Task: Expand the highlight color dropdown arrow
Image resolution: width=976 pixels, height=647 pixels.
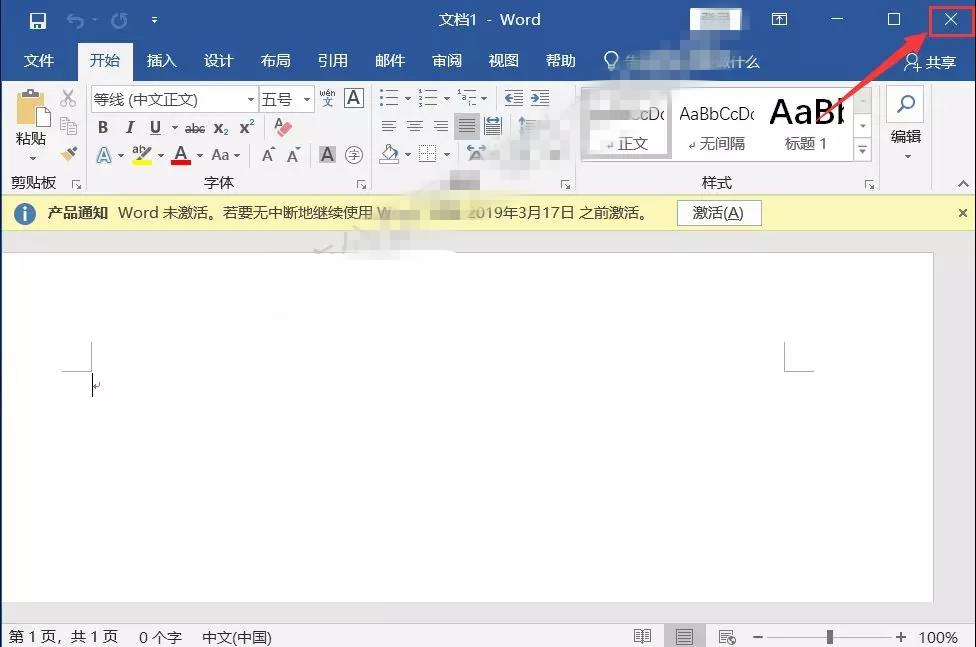Action: tap(161, 156)
